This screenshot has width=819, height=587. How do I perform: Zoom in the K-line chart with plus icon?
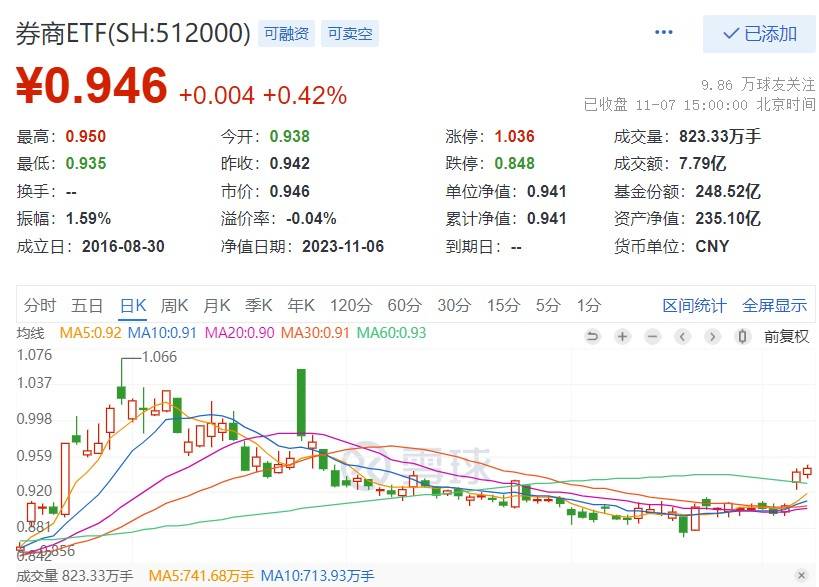[622, 336]
